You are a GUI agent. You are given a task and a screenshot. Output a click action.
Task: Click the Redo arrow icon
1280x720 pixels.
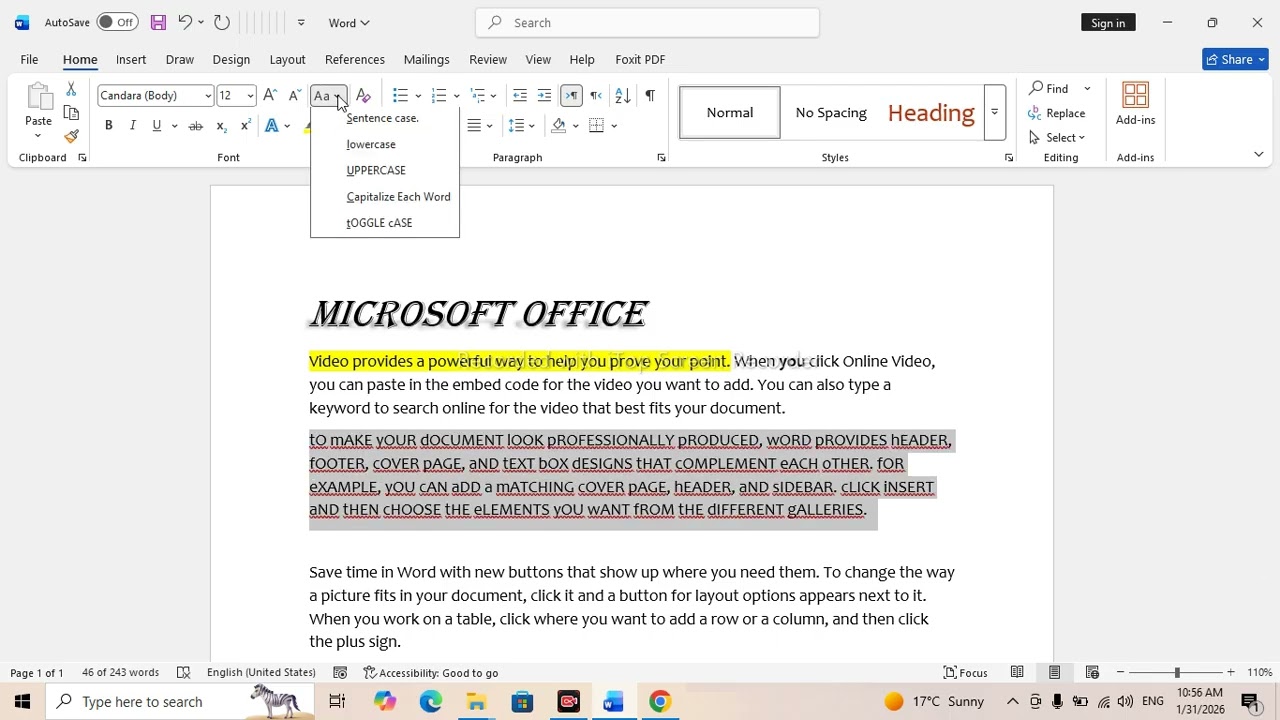click(x=222, y=22)
